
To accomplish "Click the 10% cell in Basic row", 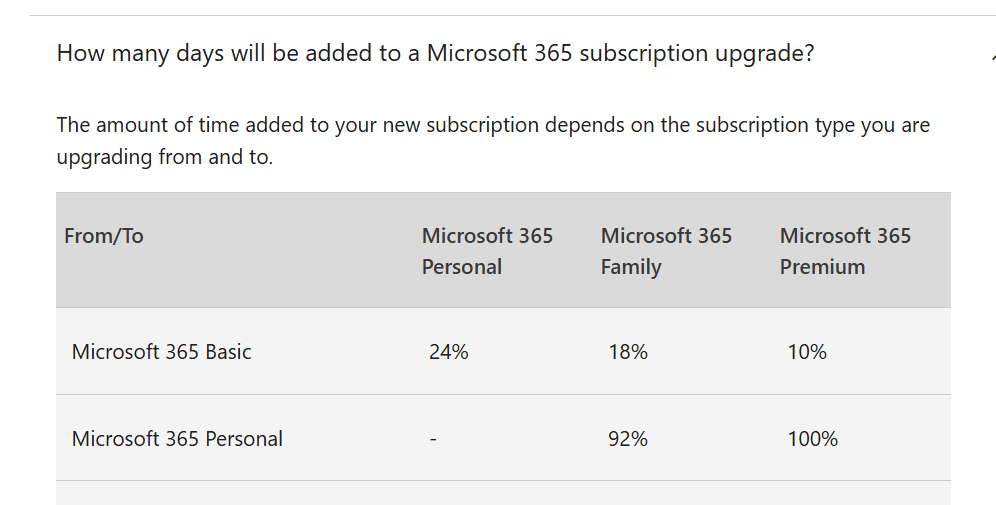I will 807,351.
